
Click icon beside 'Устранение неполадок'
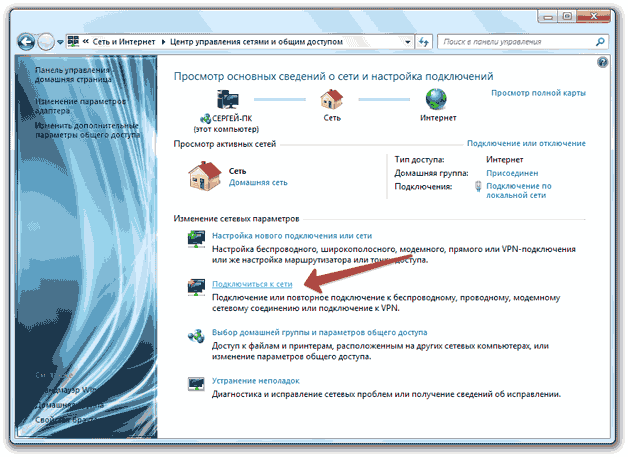(x=196, y=384)
